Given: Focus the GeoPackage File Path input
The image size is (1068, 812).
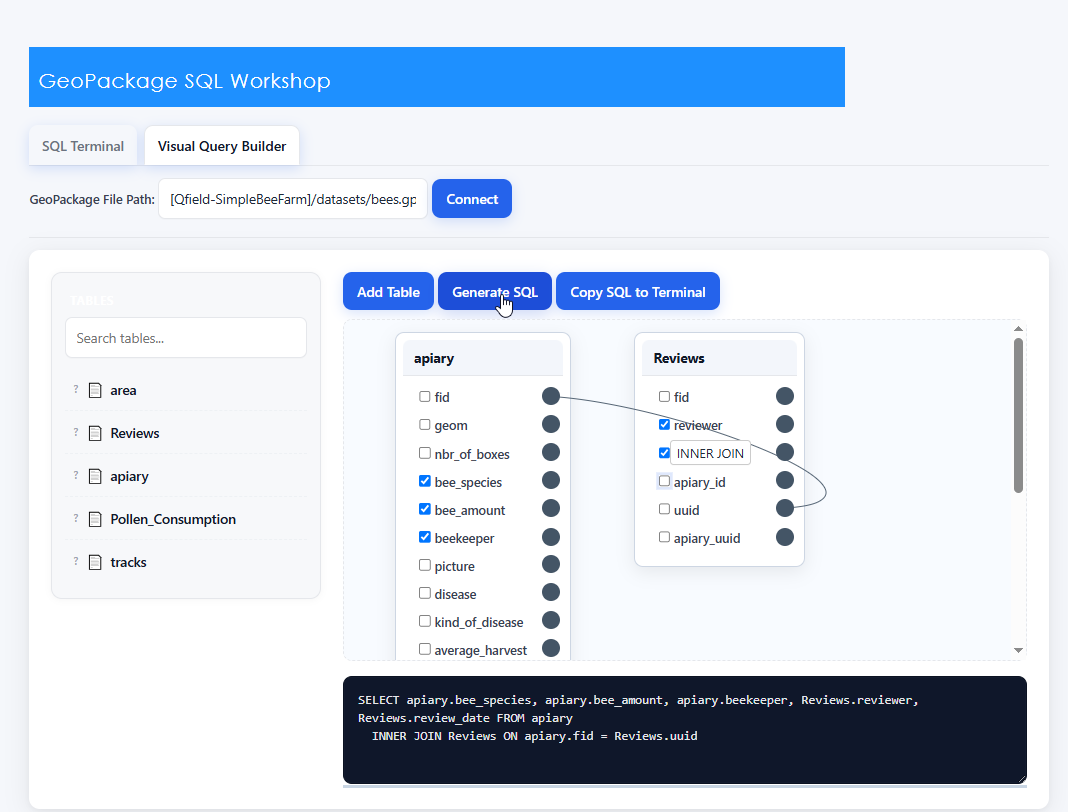Looking at the screenshot, I should pyautogui.click(x=293, y=199).
